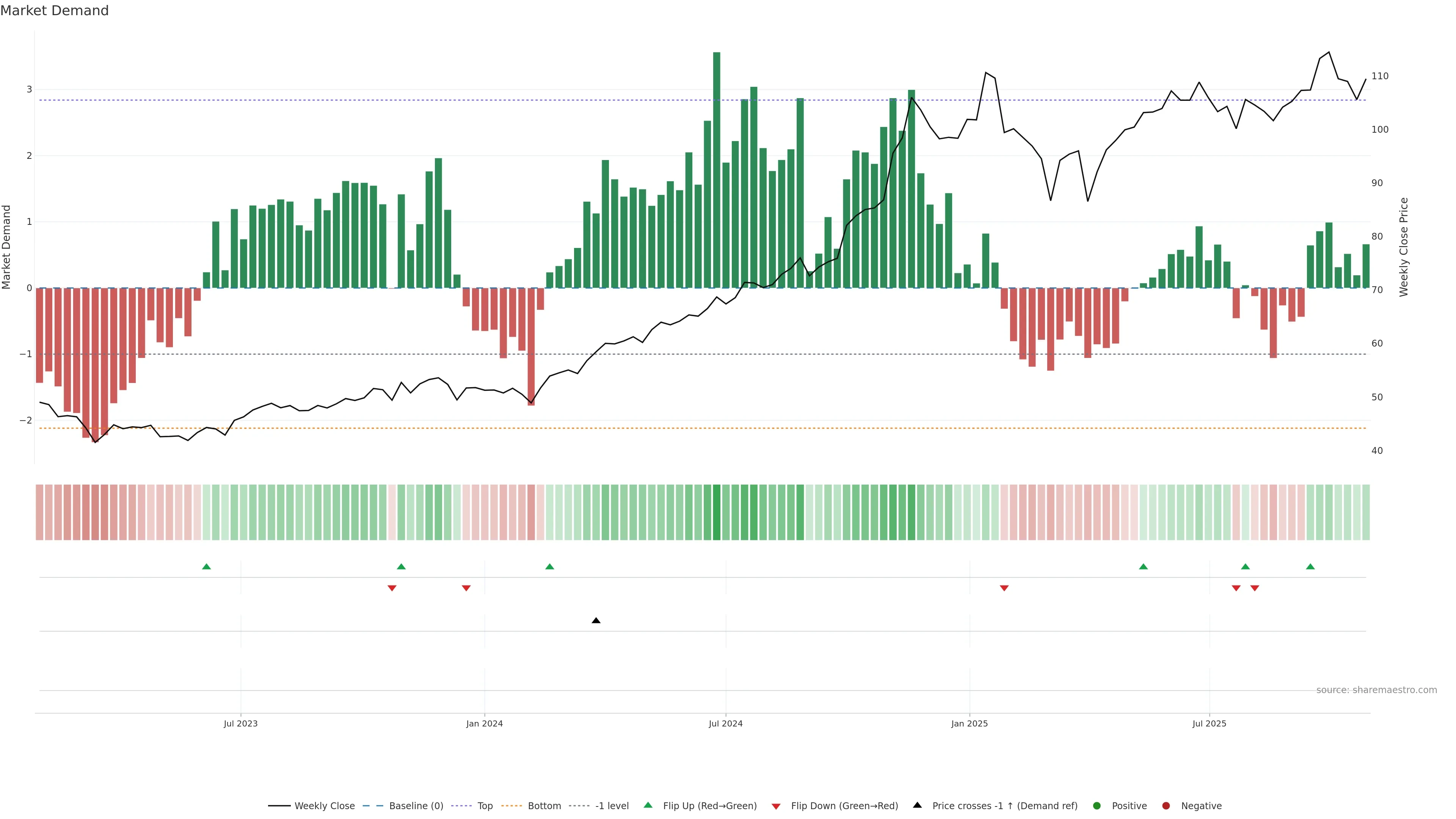1456x819 pixels.
Task: Click red Flip Down marker after Jan 2025
Action: [1004, 588]
